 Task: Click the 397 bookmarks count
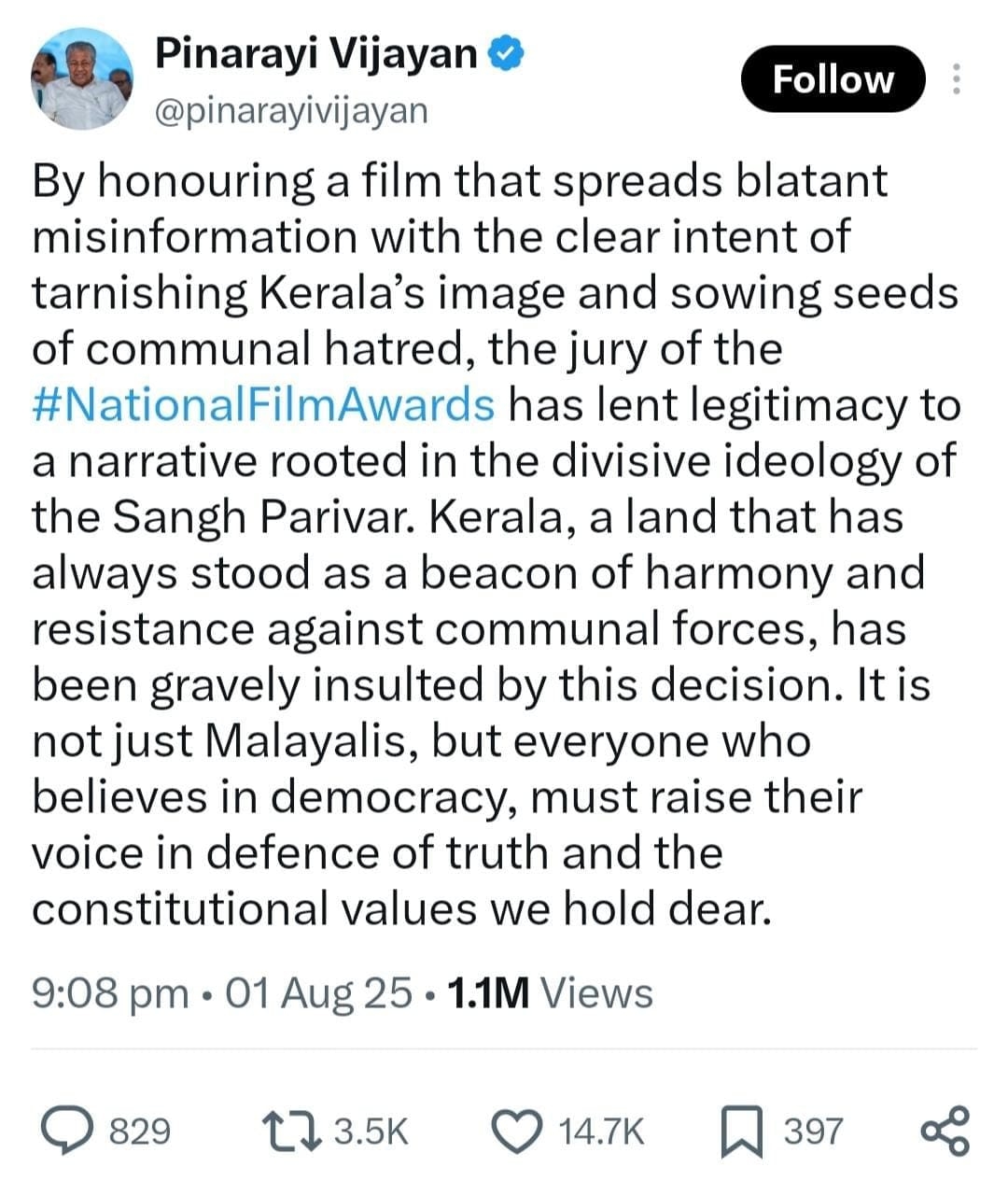point(813,1132)
